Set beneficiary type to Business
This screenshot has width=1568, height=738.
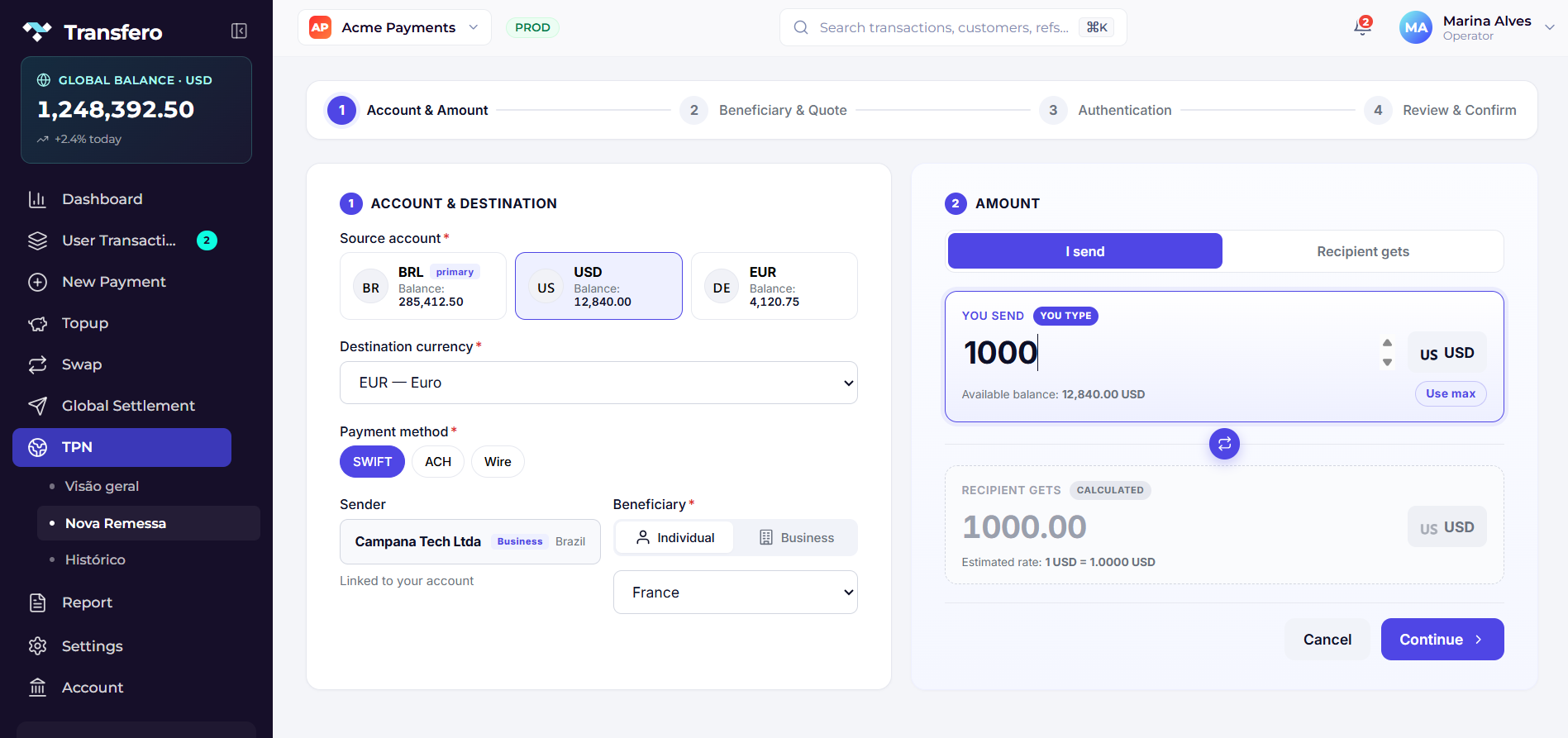point(796,538)
